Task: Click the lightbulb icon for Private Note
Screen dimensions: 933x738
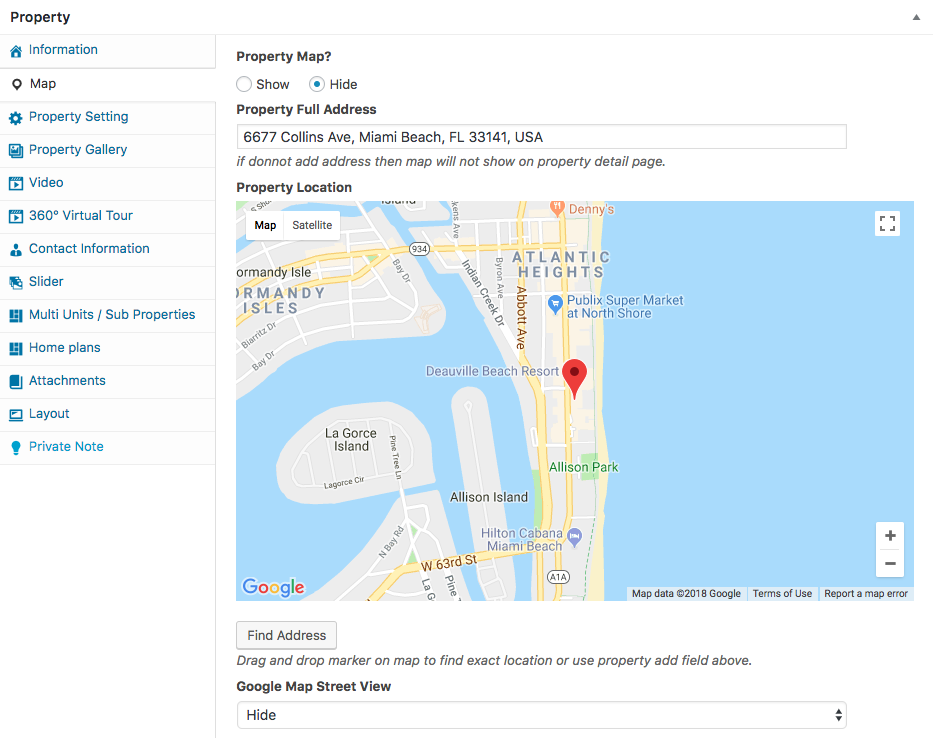Action: (16, 448)
